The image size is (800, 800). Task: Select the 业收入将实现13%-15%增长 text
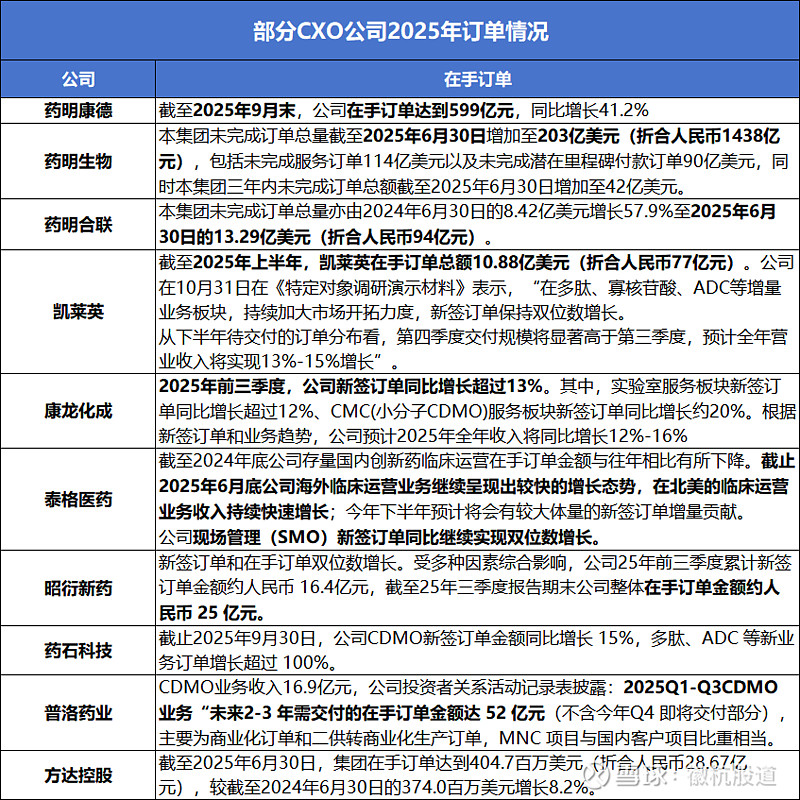266,361
